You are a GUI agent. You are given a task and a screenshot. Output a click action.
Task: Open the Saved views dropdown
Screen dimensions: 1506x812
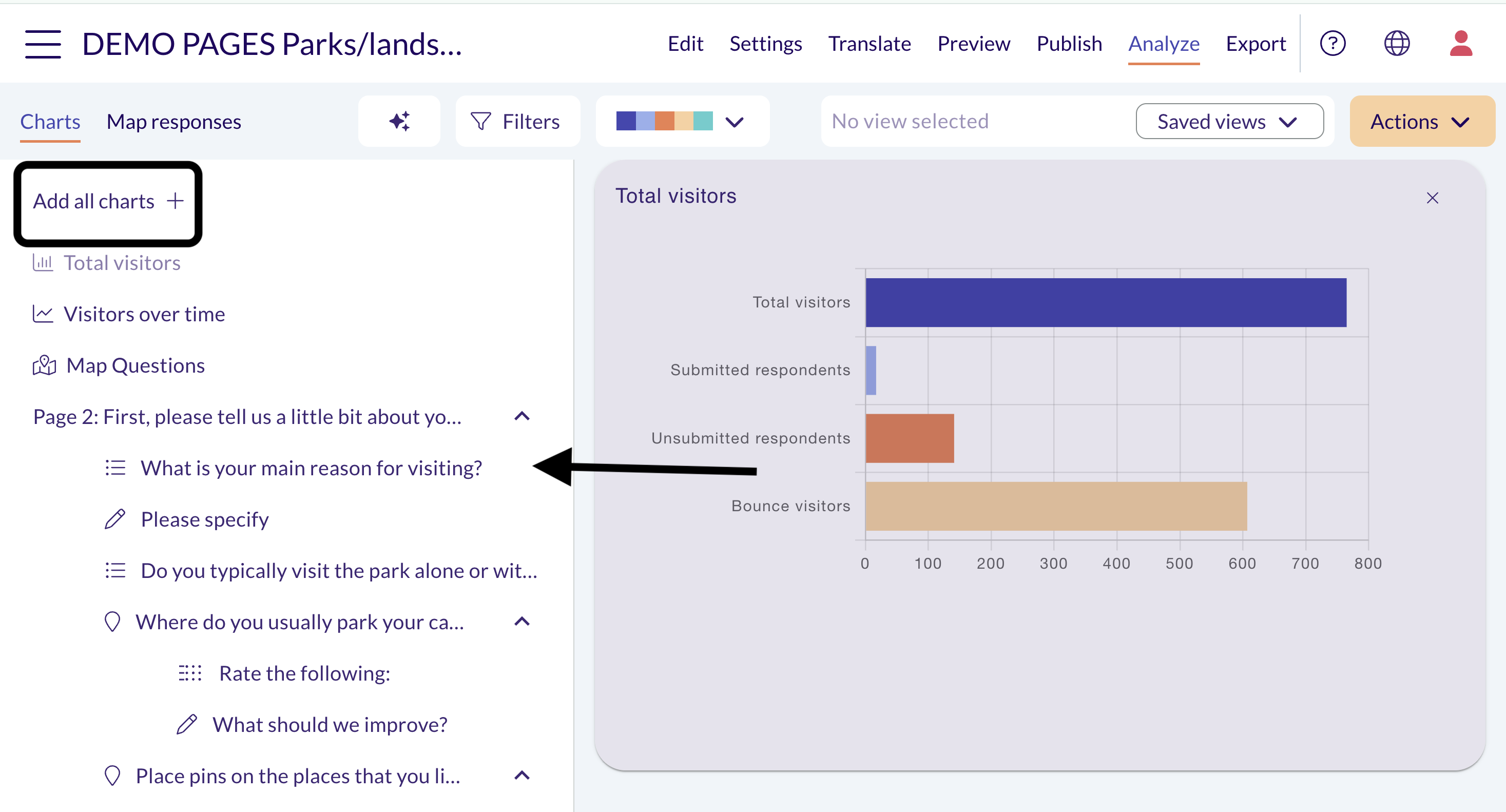(1229, 121)
